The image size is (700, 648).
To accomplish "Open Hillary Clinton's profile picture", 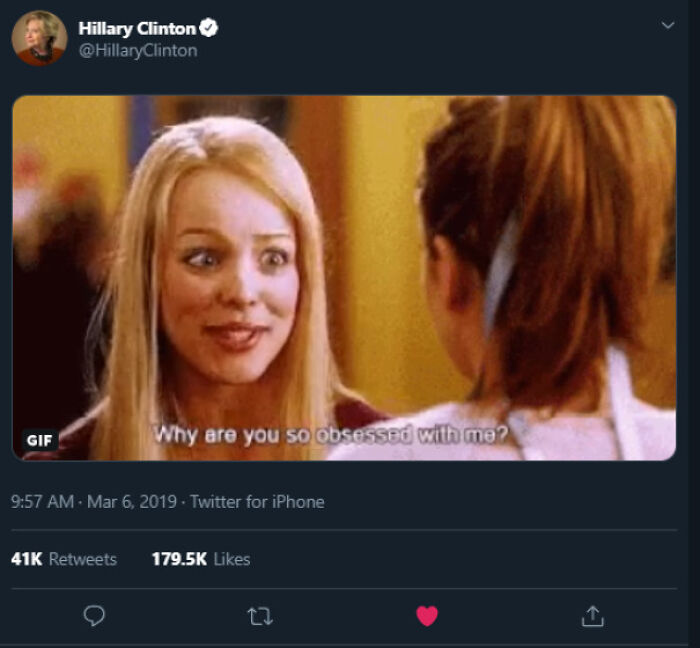I will coord(39,38).
